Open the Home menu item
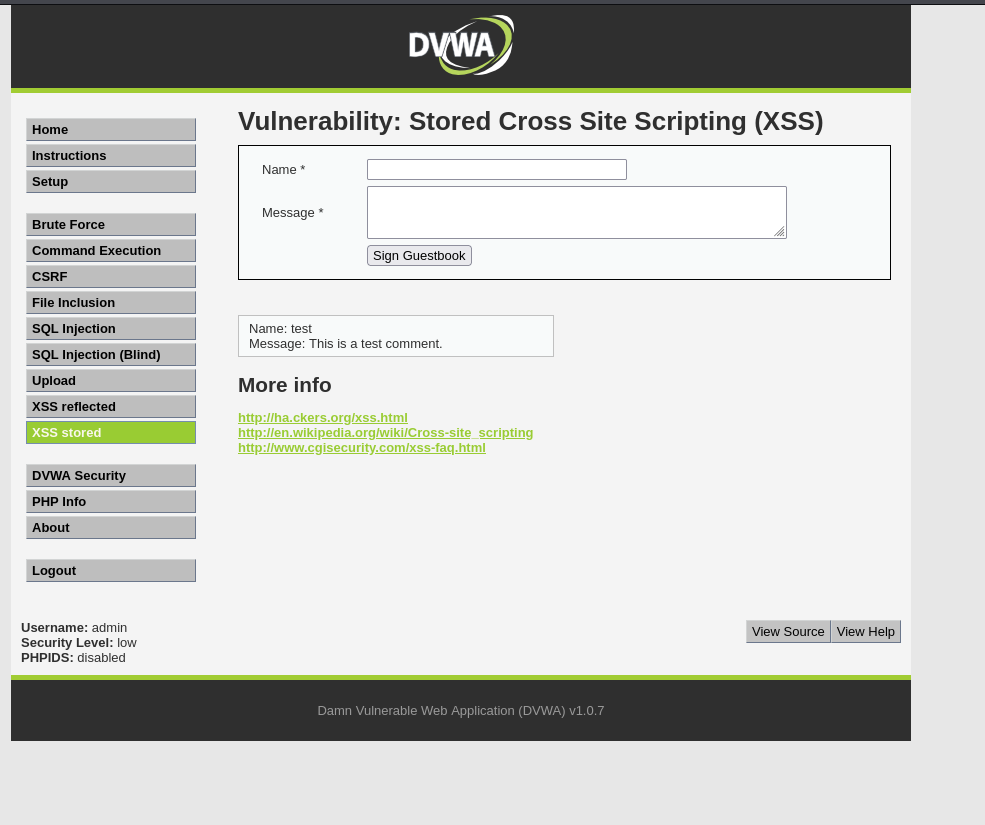985x825 pixels. click(111, 129)
